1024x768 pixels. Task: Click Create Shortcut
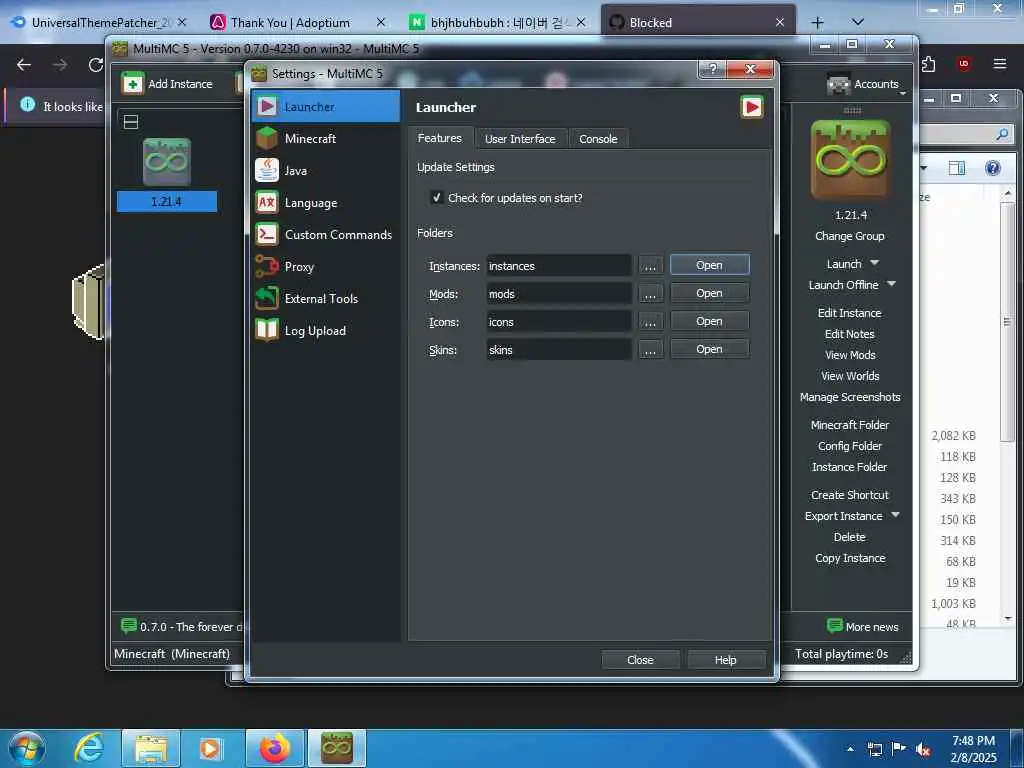(850, 494)
